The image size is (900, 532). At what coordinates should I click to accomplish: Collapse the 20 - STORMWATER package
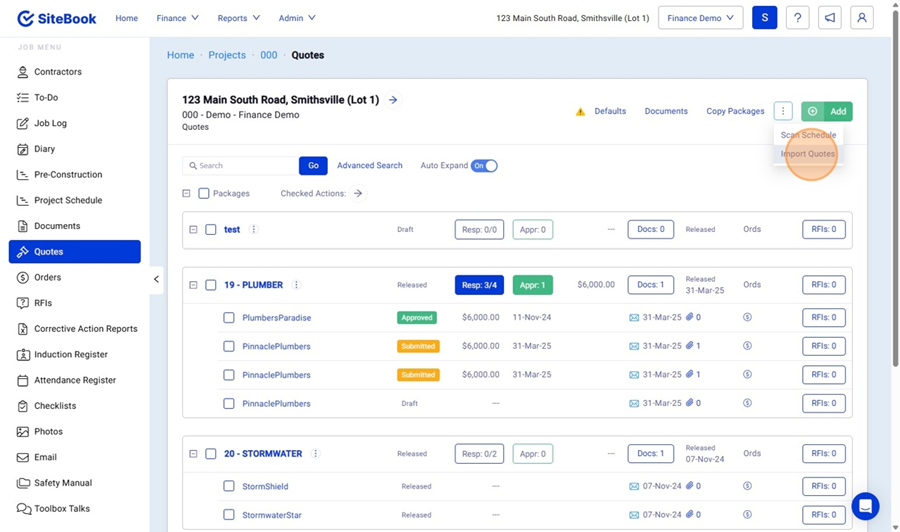193,454
